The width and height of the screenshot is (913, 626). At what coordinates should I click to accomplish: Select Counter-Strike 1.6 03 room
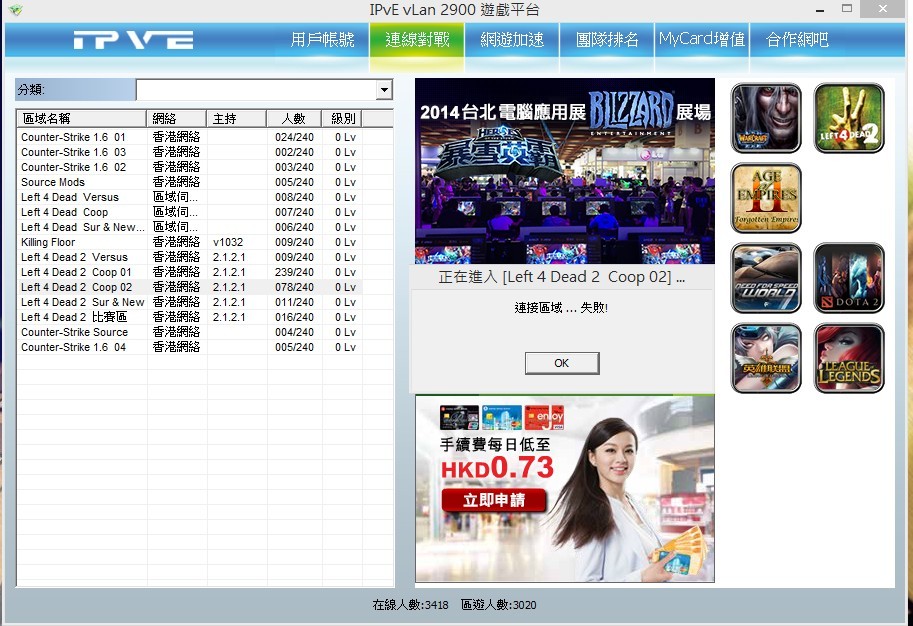189,152
